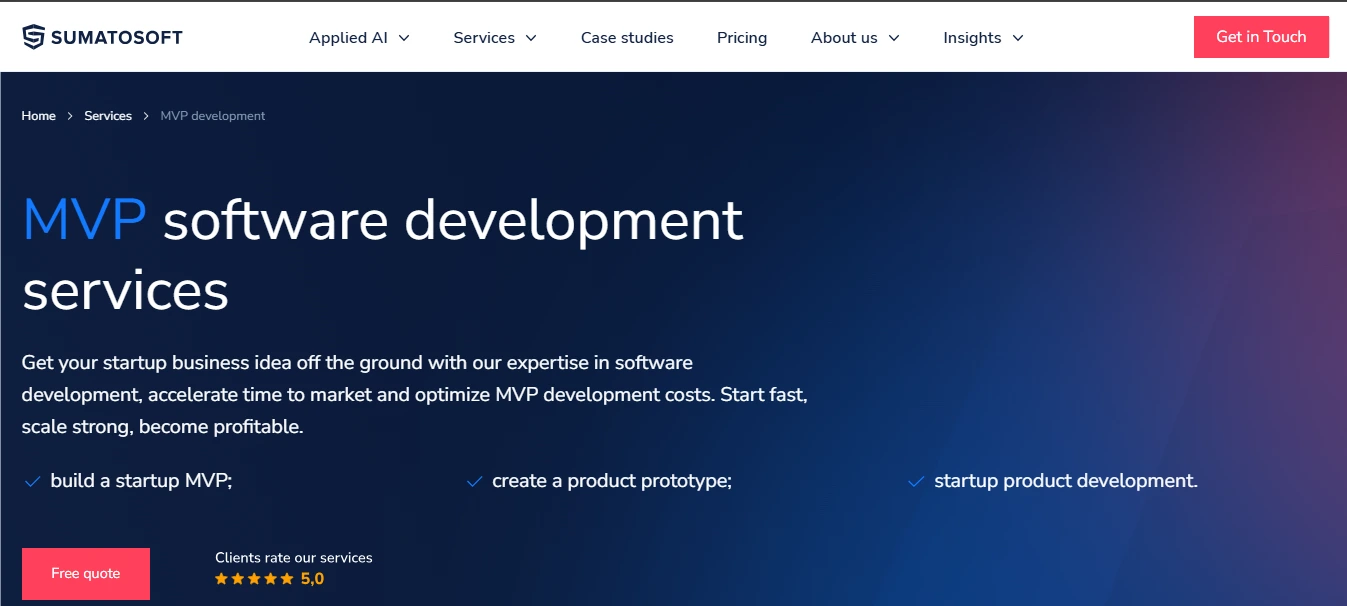
Task: Go to the Pricing page
Action: click(742, 38)
